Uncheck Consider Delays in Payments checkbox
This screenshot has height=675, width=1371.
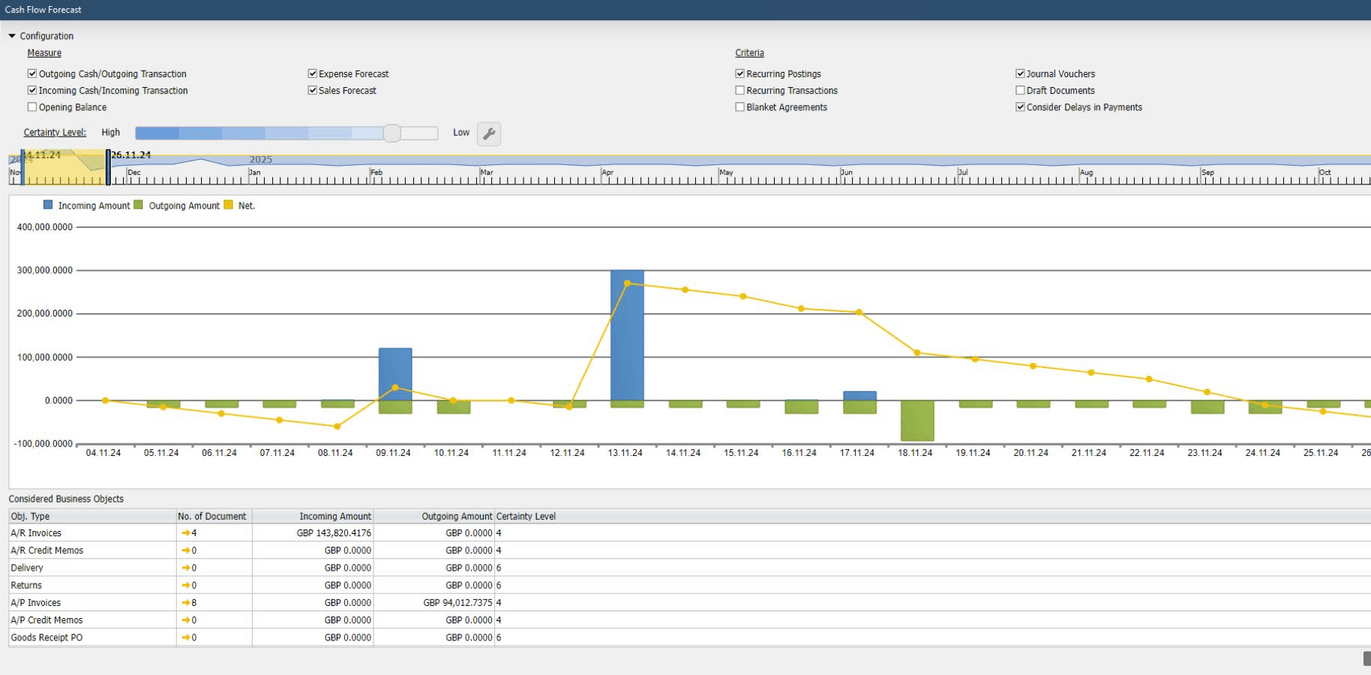pos(1020,107)
